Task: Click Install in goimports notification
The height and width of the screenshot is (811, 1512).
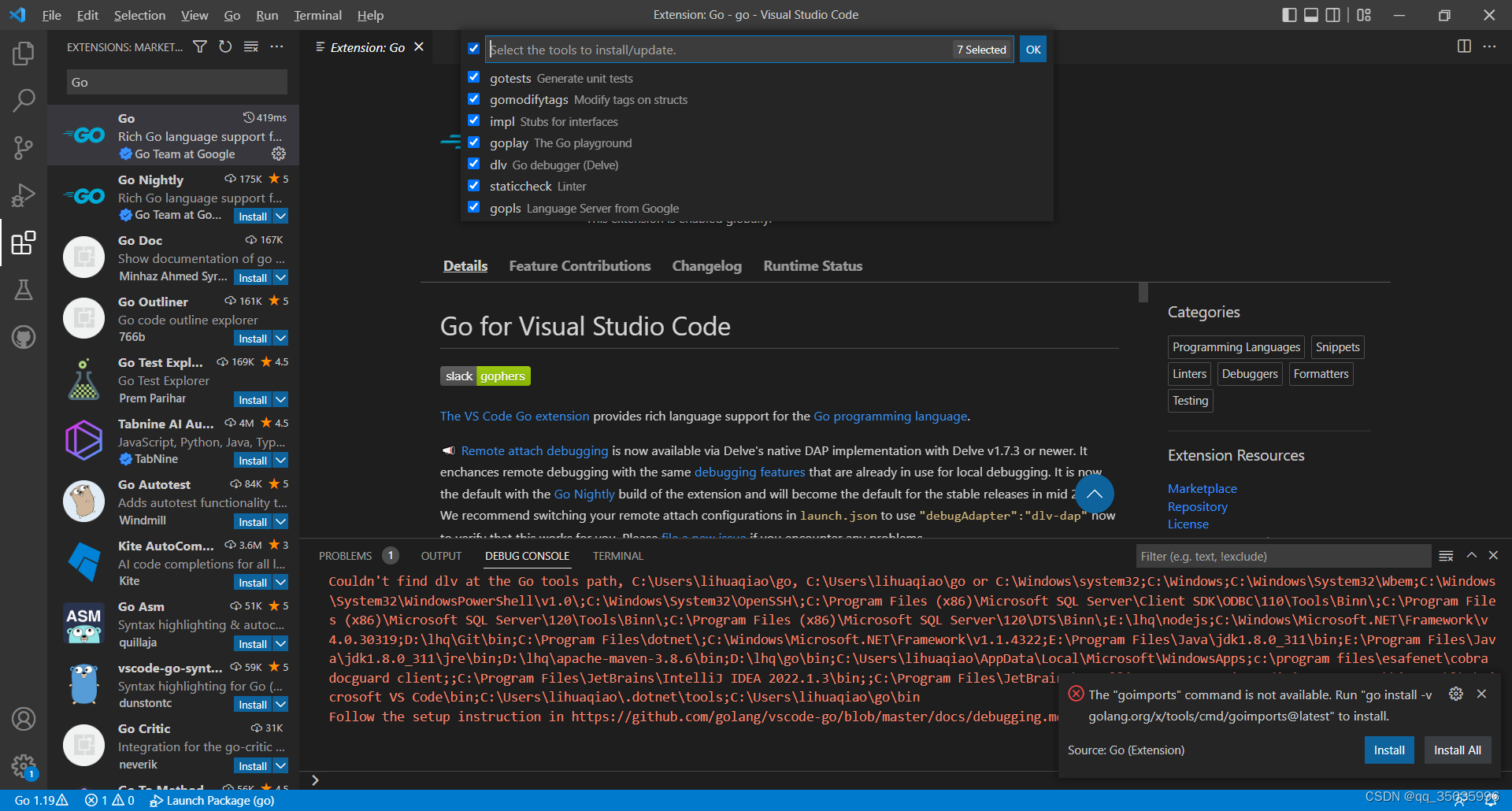Action: 1389,750
